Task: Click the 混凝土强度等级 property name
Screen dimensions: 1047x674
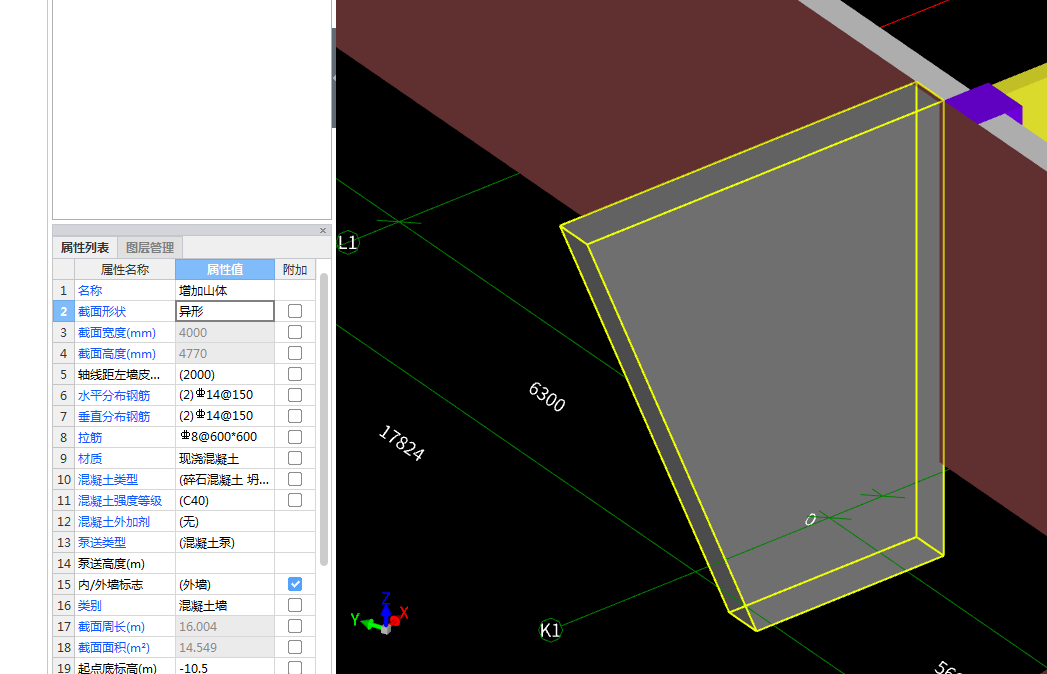Action: 120,500
